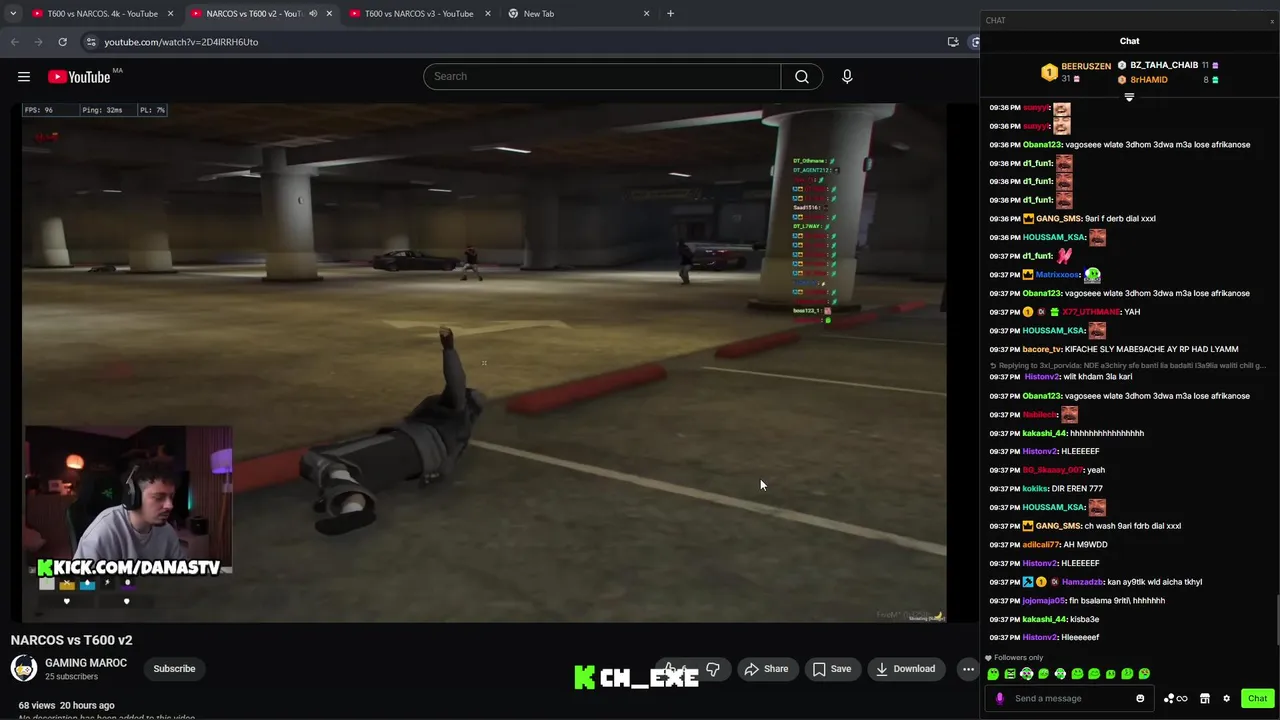Open more actions ellipsis under the video
The width and height of the screenshot is (1280, 720).
point(968,669)
